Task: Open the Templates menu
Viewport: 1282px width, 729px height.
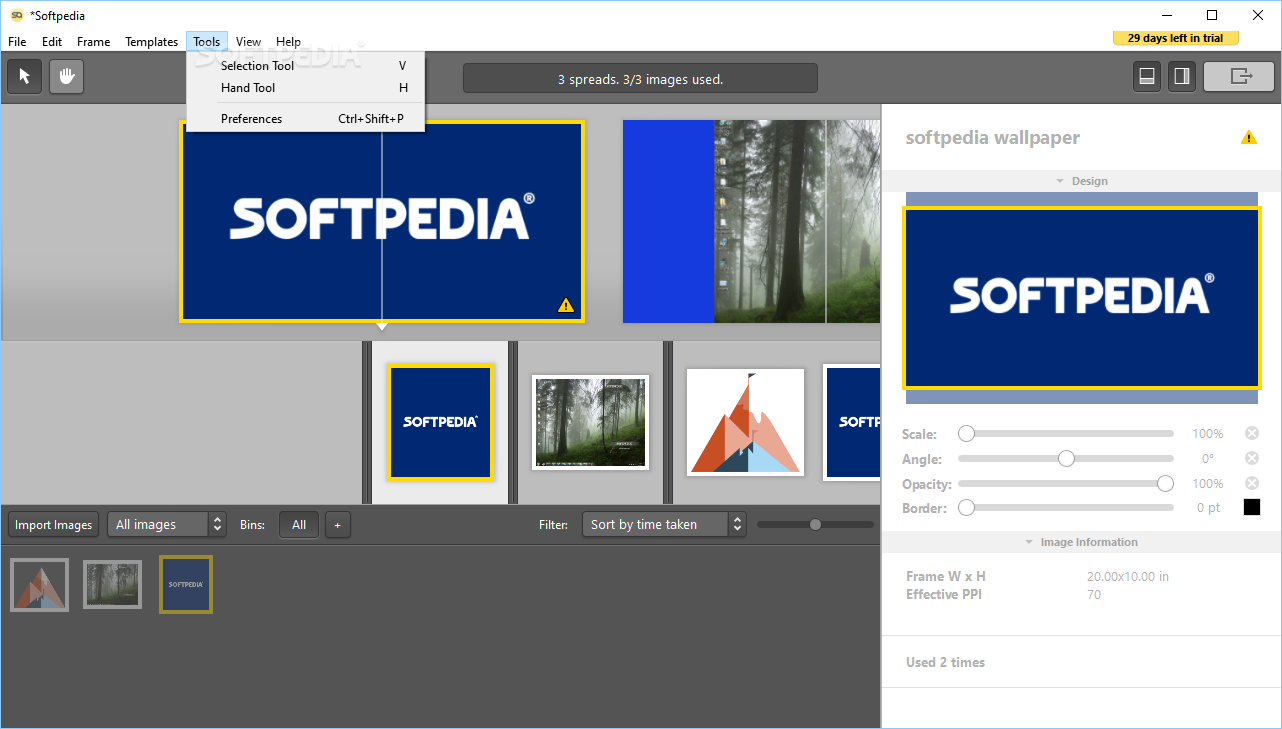Action: (x=152, y=42)
